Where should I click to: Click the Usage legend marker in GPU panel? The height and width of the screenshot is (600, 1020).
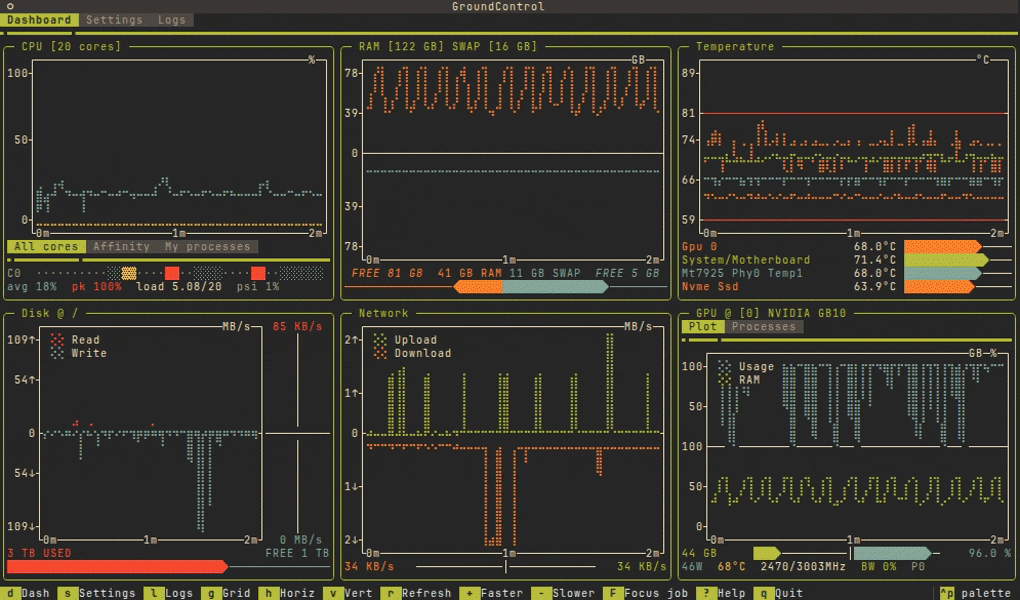pyautogui.click(x=724, y=366)
